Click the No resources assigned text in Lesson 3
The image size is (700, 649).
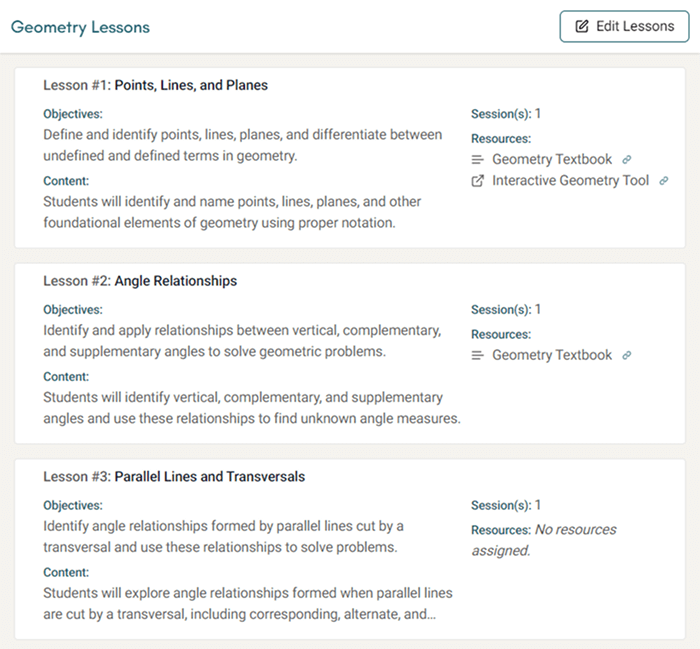tap(544, 540)
